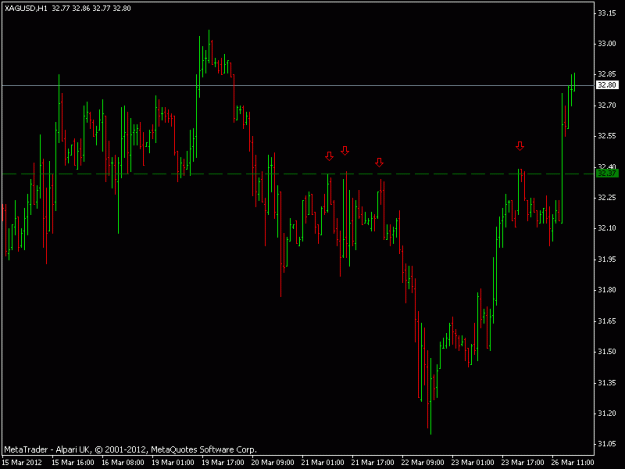Click the 15 Mar 2012 date label
Screen dimensions: 625x469
click(x=22, y=463)
